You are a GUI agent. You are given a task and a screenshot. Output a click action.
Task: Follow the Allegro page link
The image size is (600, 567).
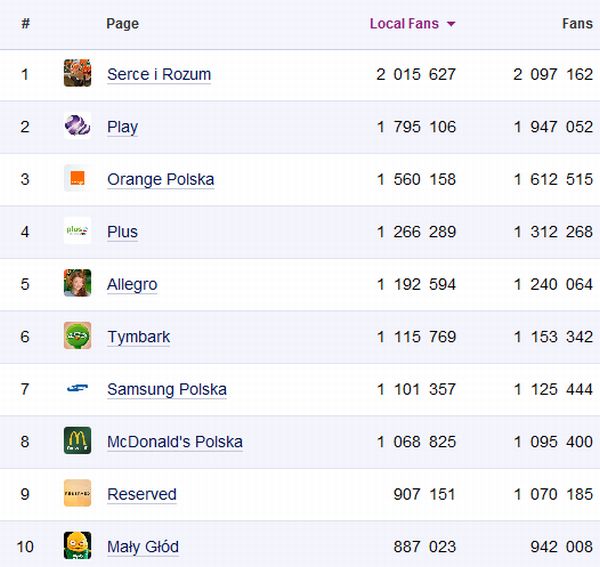(132, 285)
